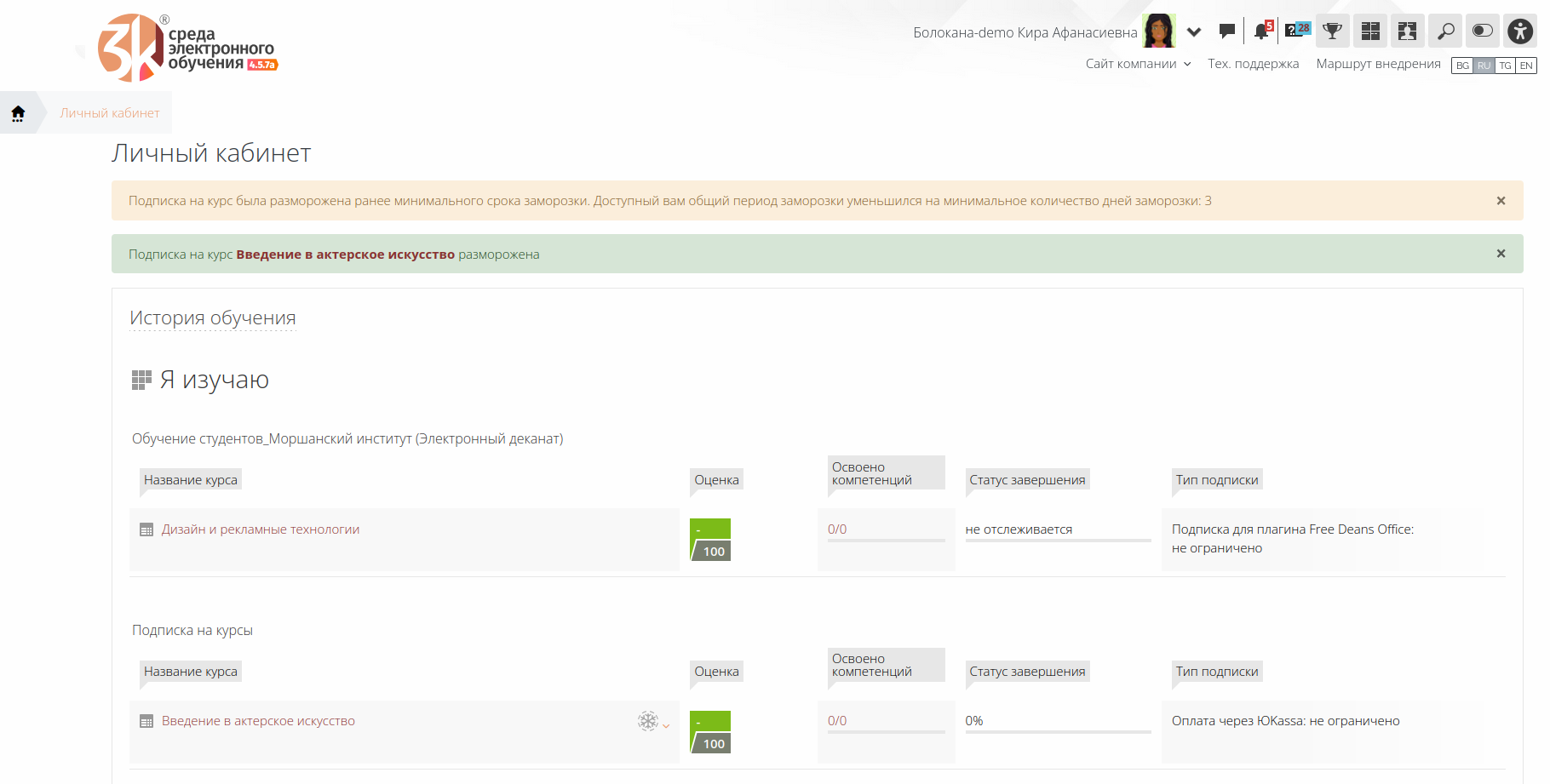Open the Тех. поддержка menu item
1550x784 pixels.
(1253, 64)
